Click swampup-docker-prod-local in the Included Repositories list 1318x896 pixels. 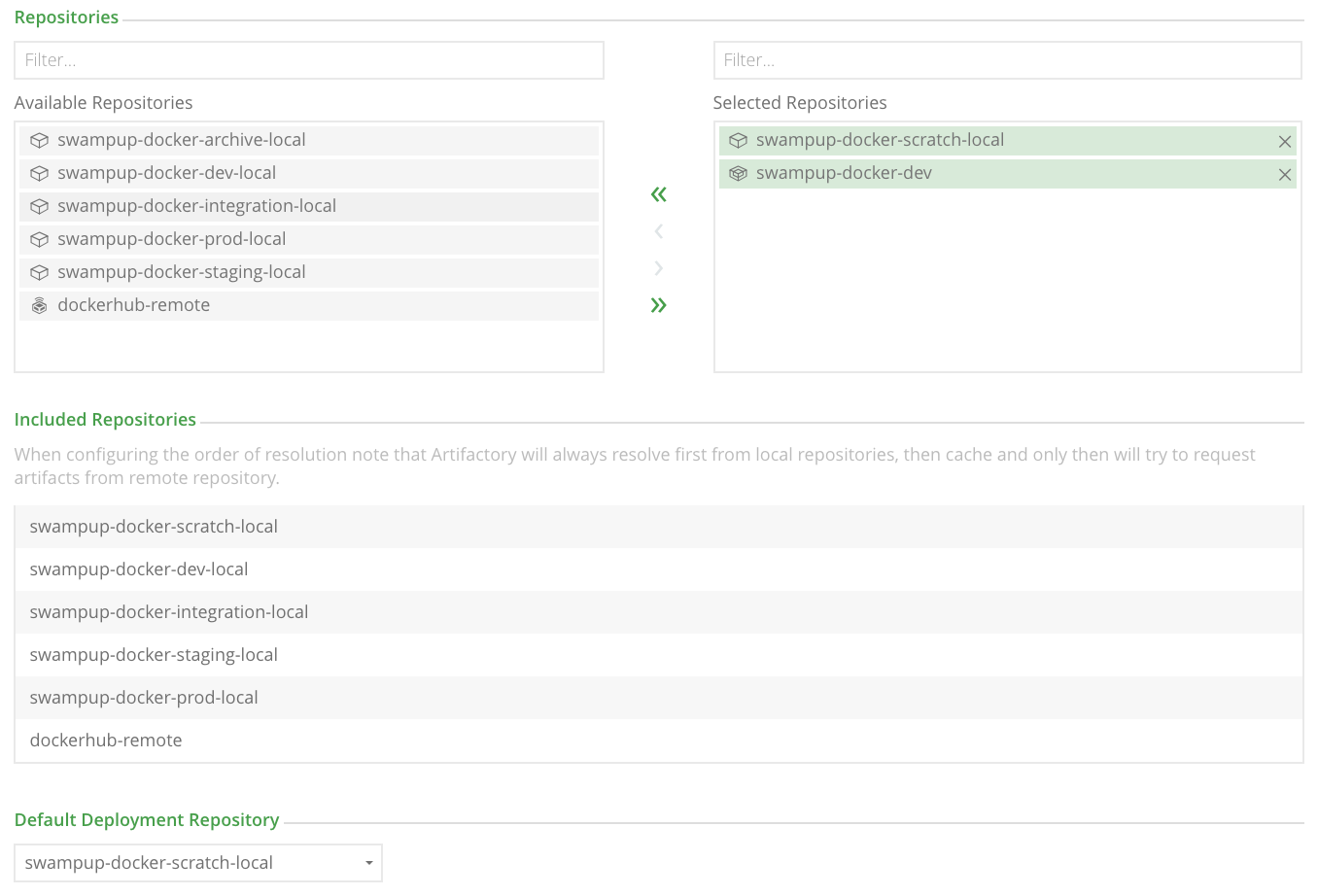click(144, 697)
